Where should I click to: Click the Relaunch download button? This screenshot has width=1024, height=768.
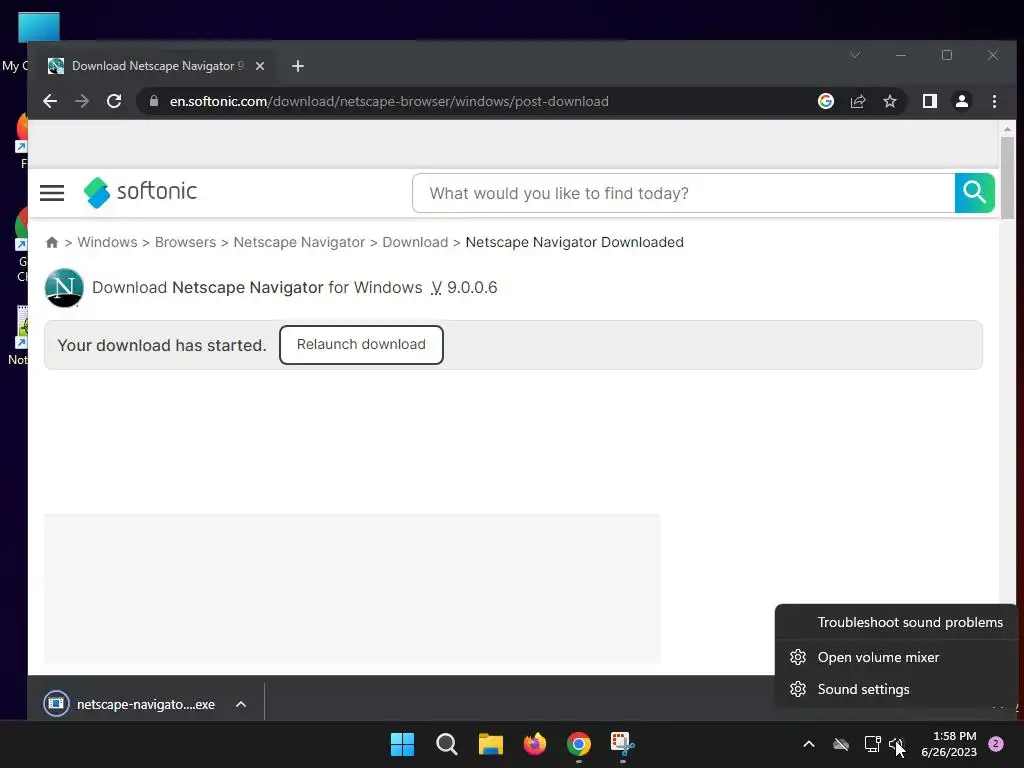tap(361, 345)
